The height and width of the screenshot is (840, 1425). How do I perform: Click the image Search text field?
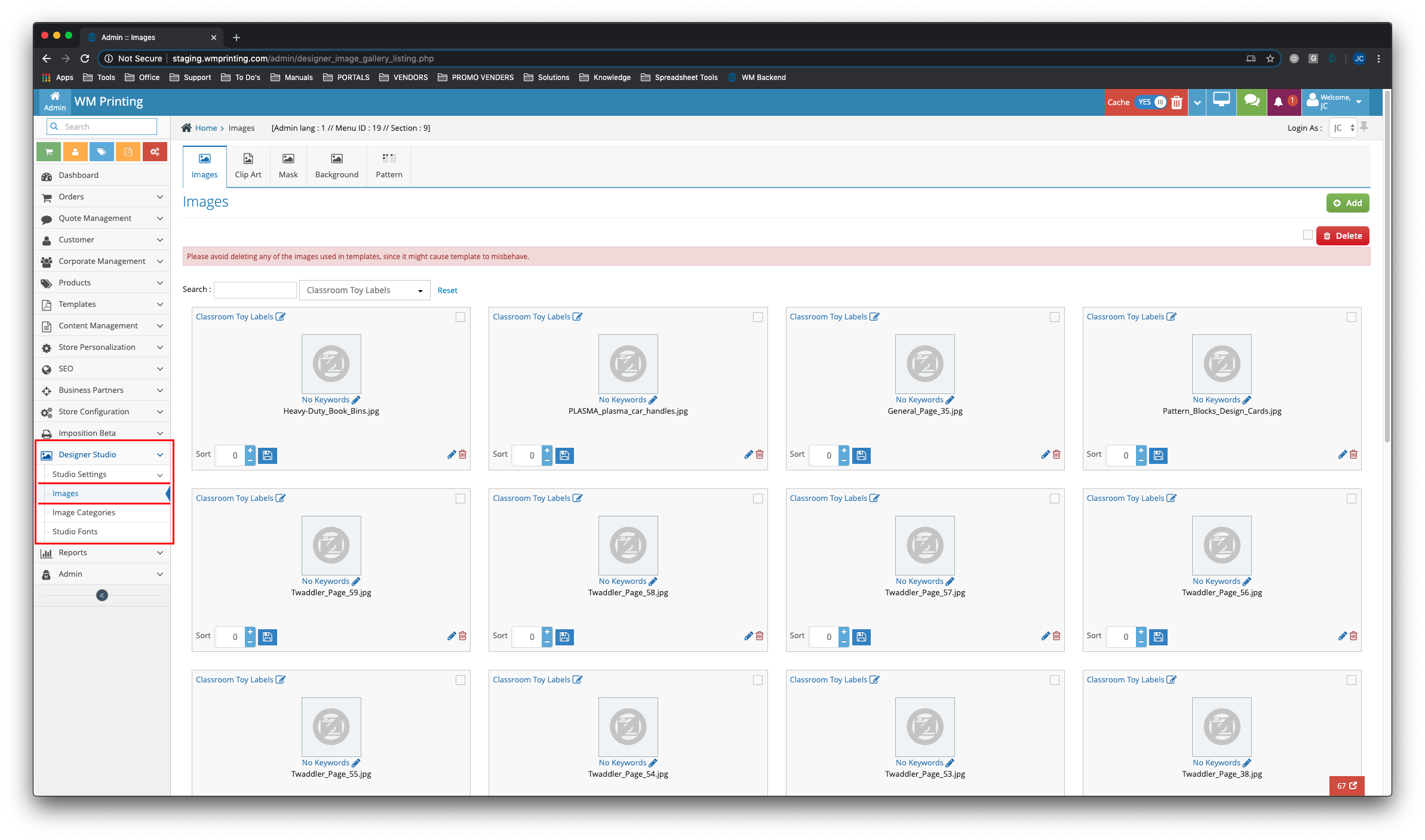(x=255, y=290)
